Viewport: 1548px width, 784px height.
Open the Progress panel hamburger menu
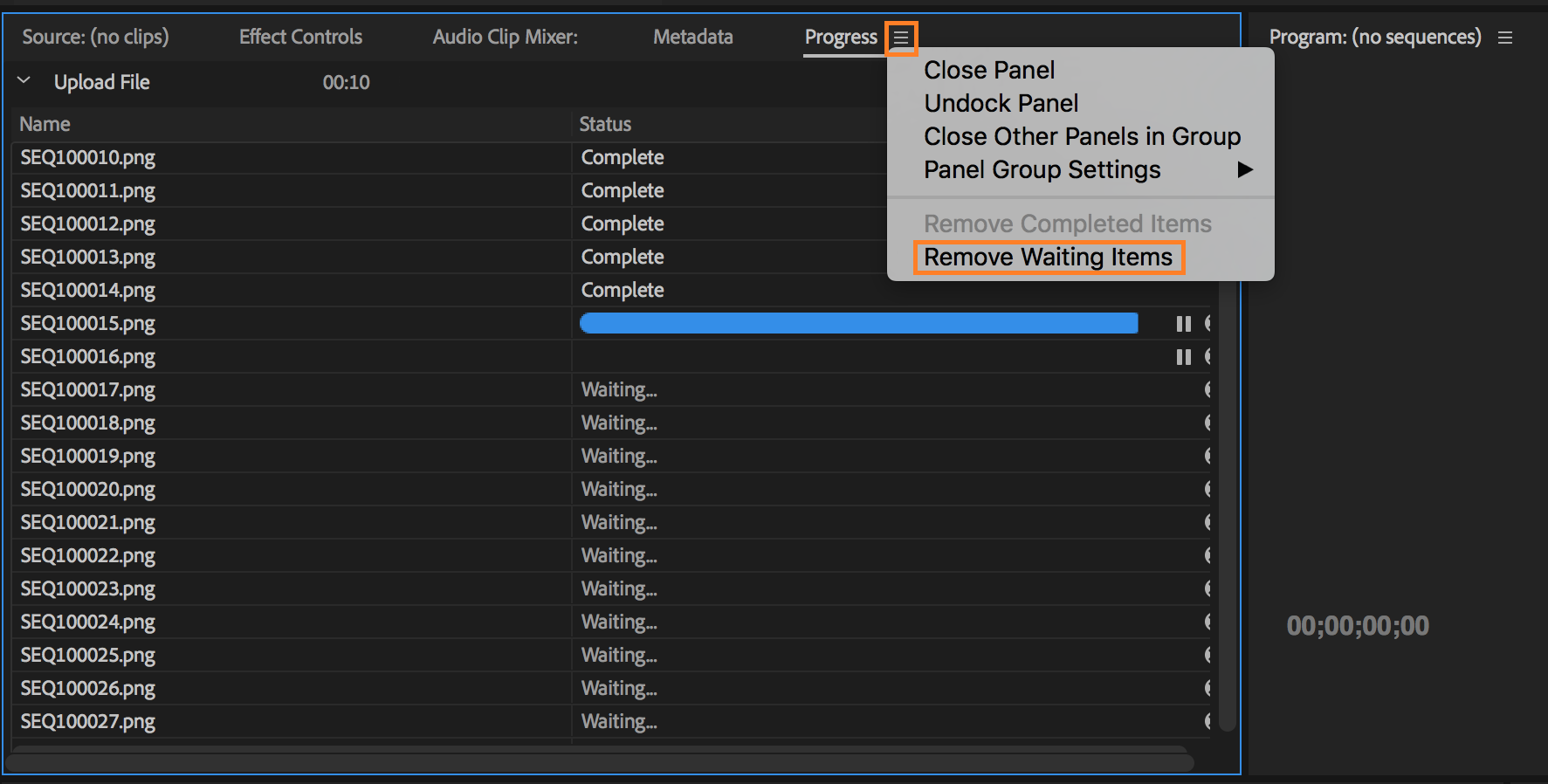901,38
